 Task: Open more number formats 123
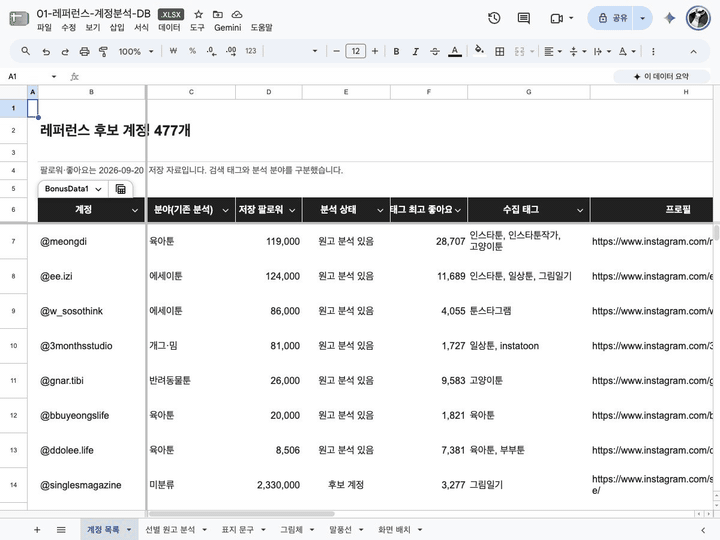[x=251, y=51]
